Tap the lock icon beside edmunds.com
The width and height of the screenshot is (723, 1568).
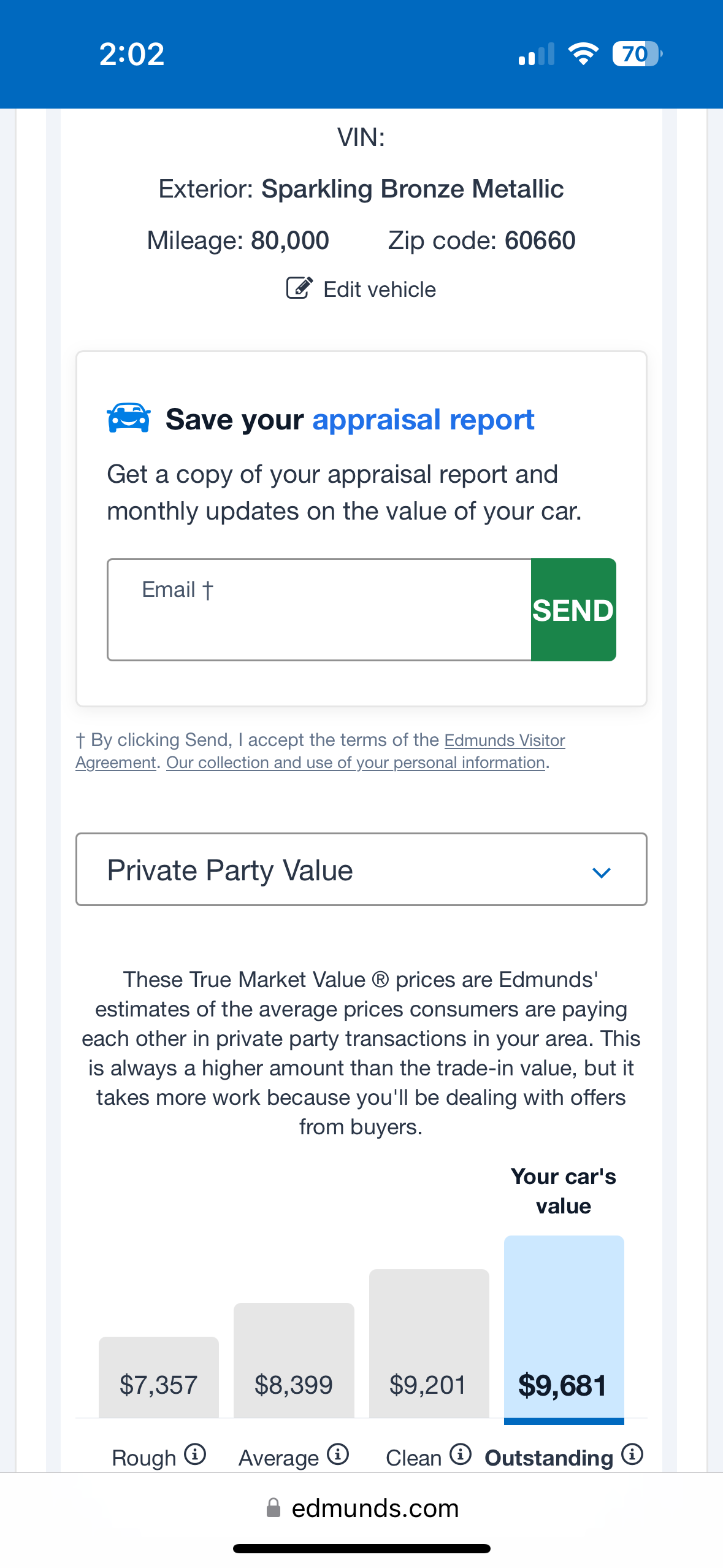coord(274,1507)
